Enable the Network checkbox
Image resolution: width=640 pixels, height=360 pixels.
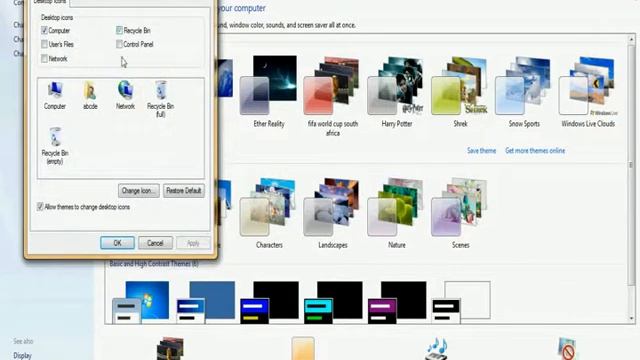coord(44,58)
